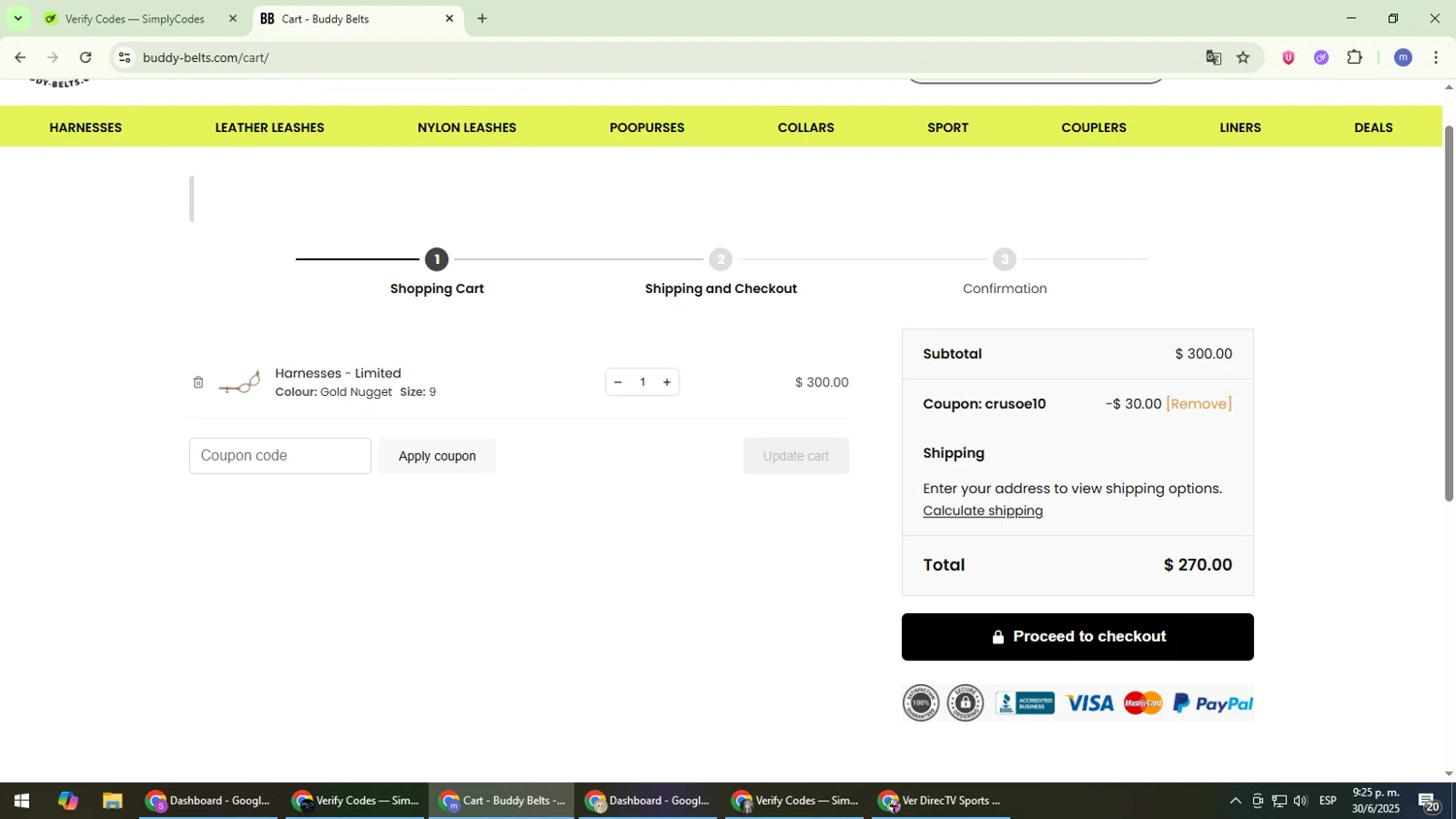Reload the cart page
This screenshot has height=819, width=1456.
tap(85, 58)
